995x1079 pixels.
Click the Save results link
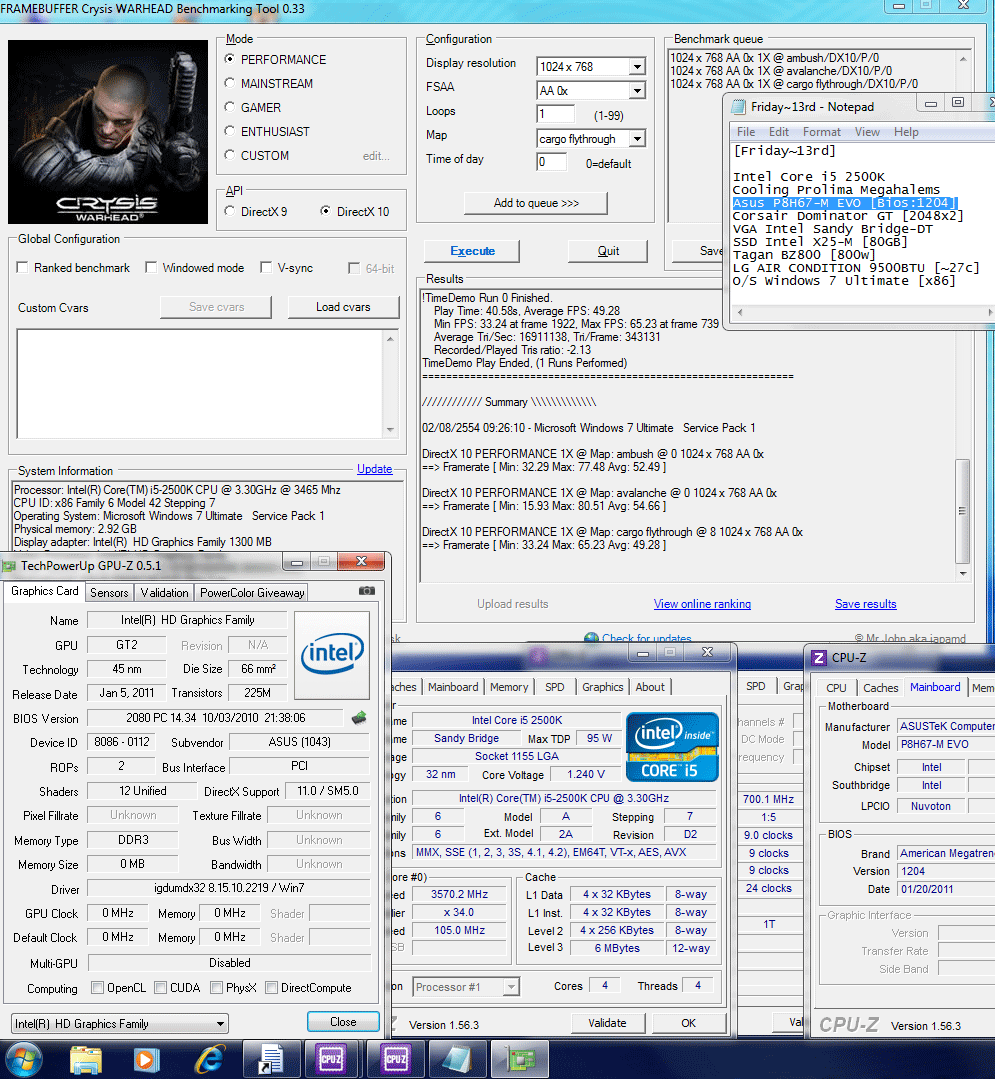tap(866, 603)
